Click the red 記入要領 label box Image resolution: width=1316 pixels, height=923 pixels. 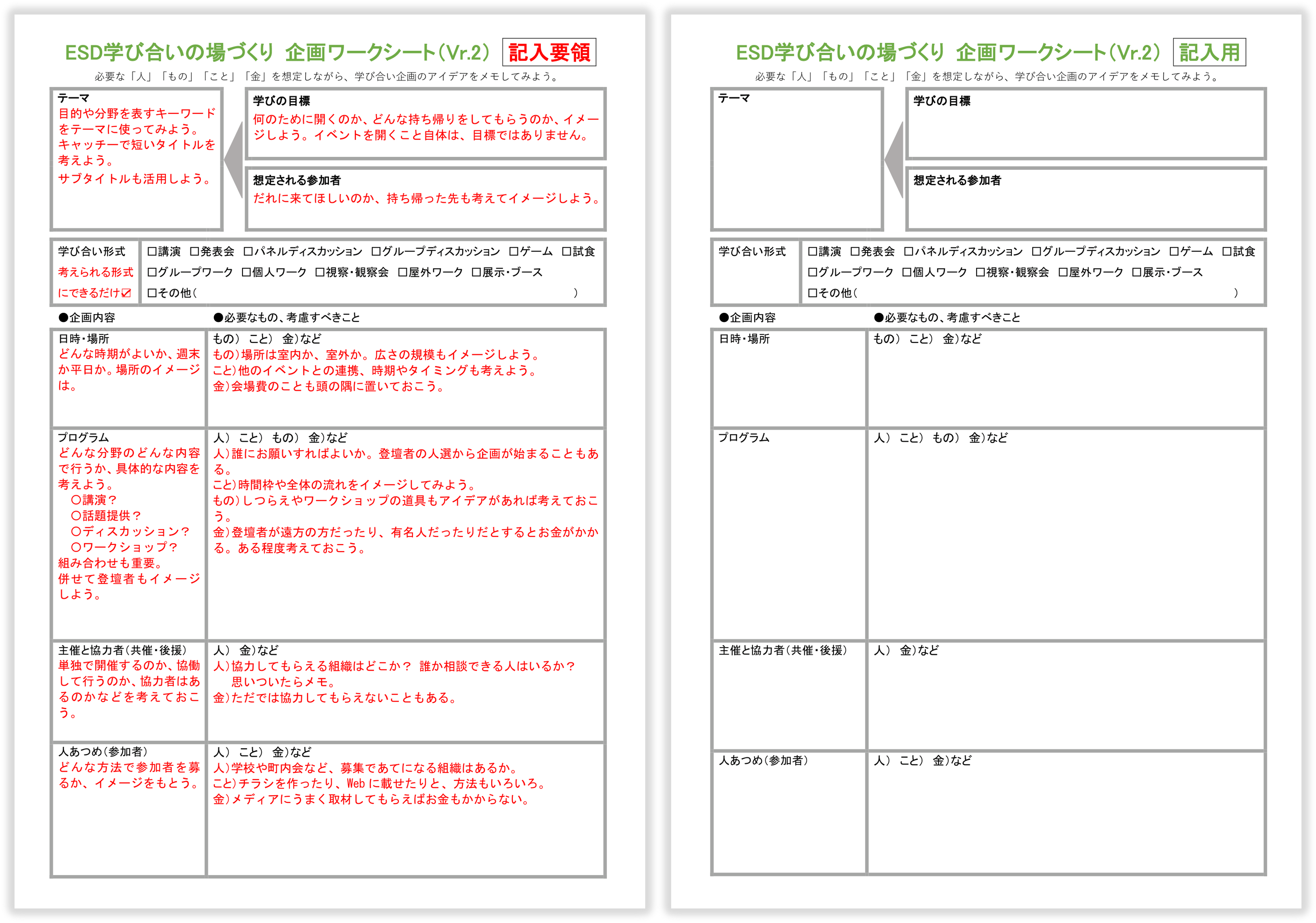(549, 52)
